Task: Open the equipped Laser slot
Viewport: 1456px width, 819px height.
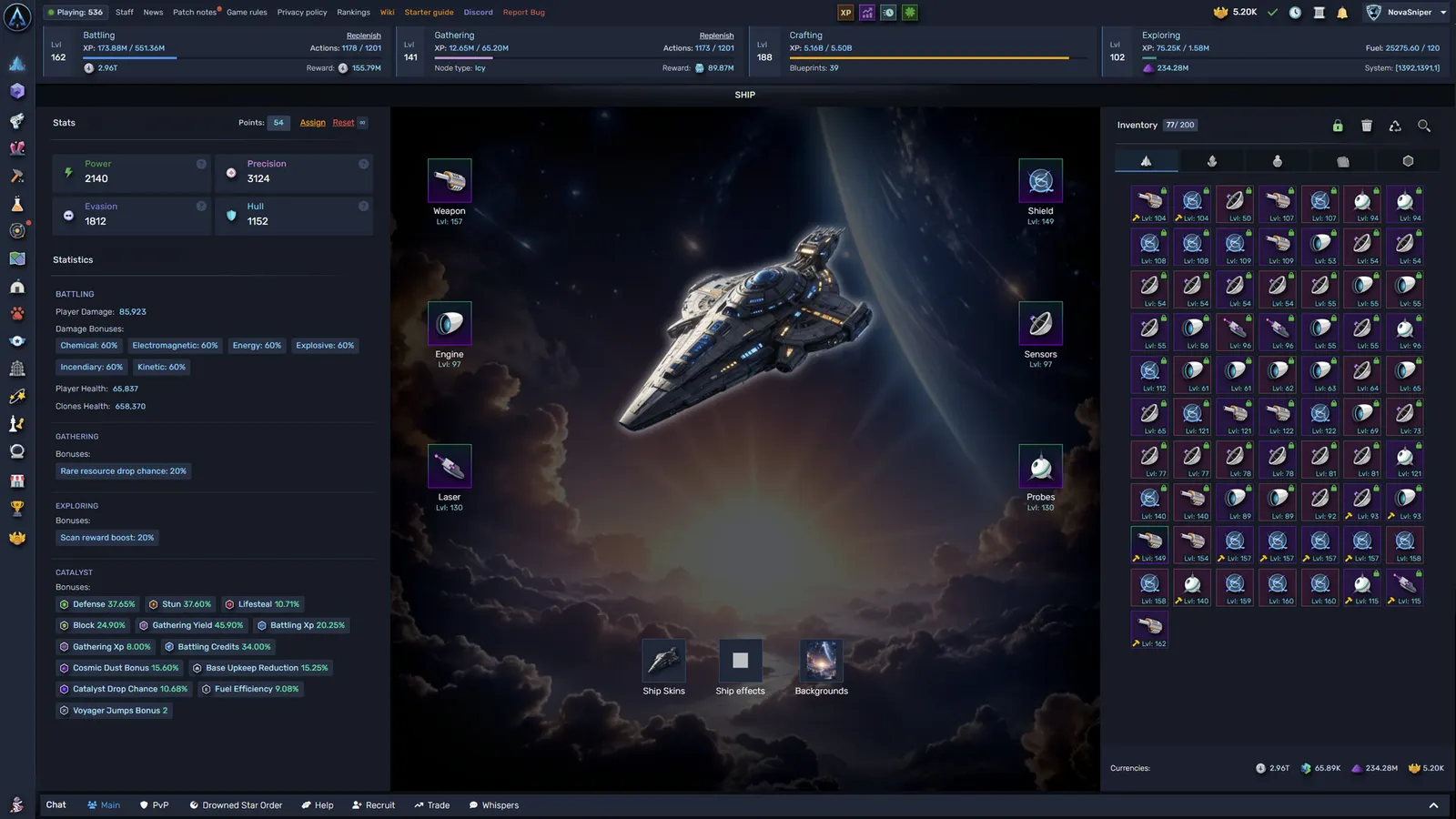Action: 450,466
